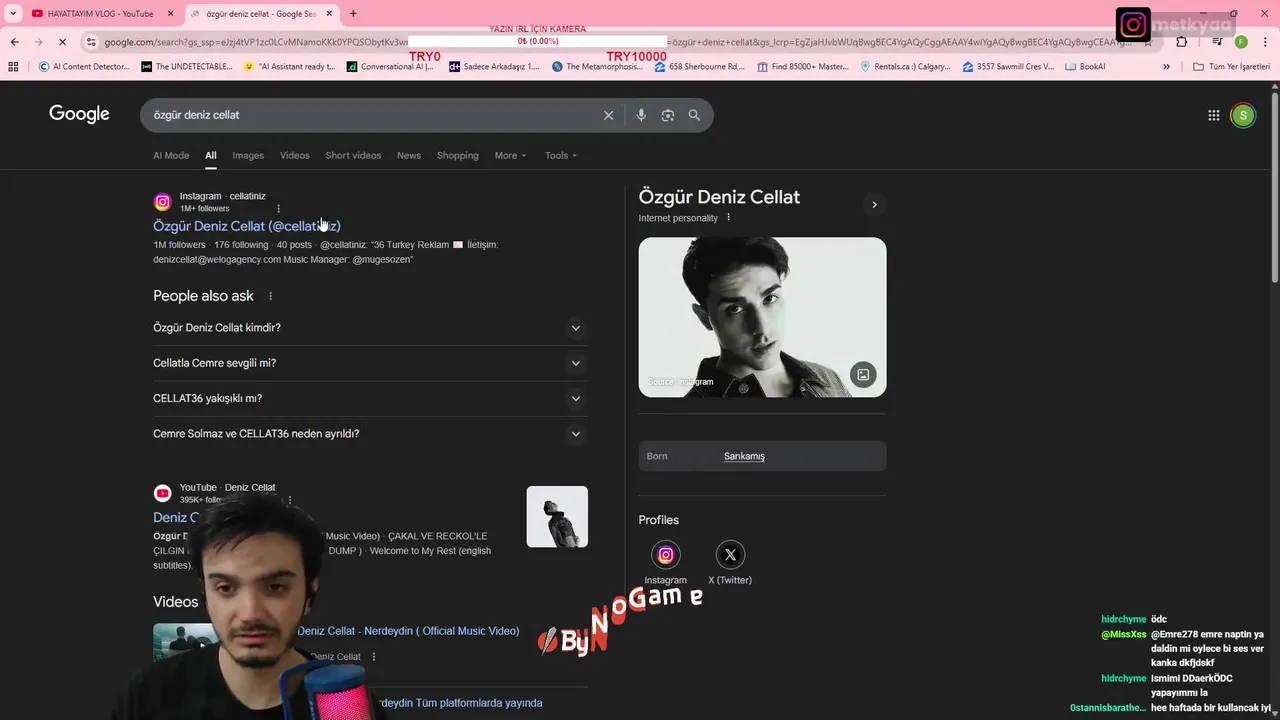The height and width of the screenshot is (720, 1280).
Task: Open the Tools dropdown
Action: 561,156
